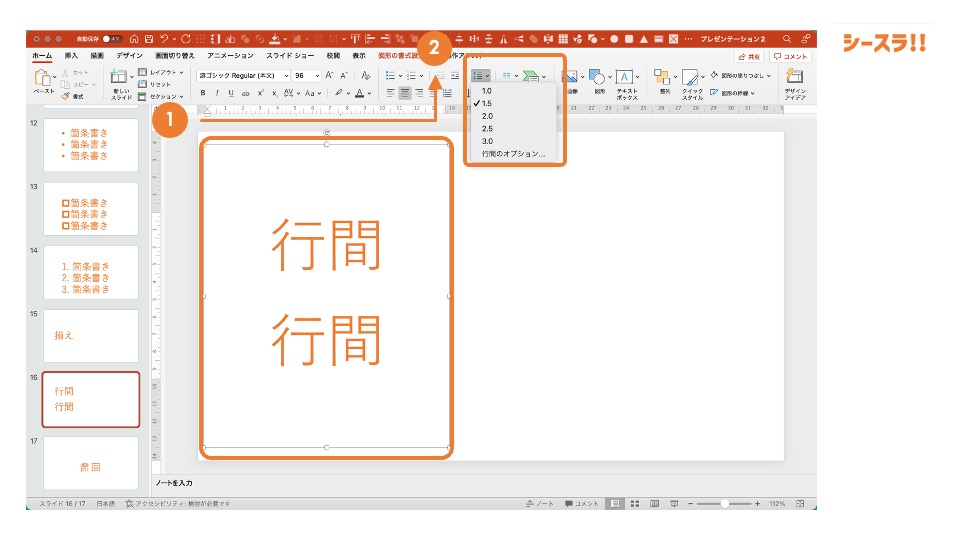Click the Decrease font size icon
Viewport: 960px width, 540px height.
click(x=344, y=75)
